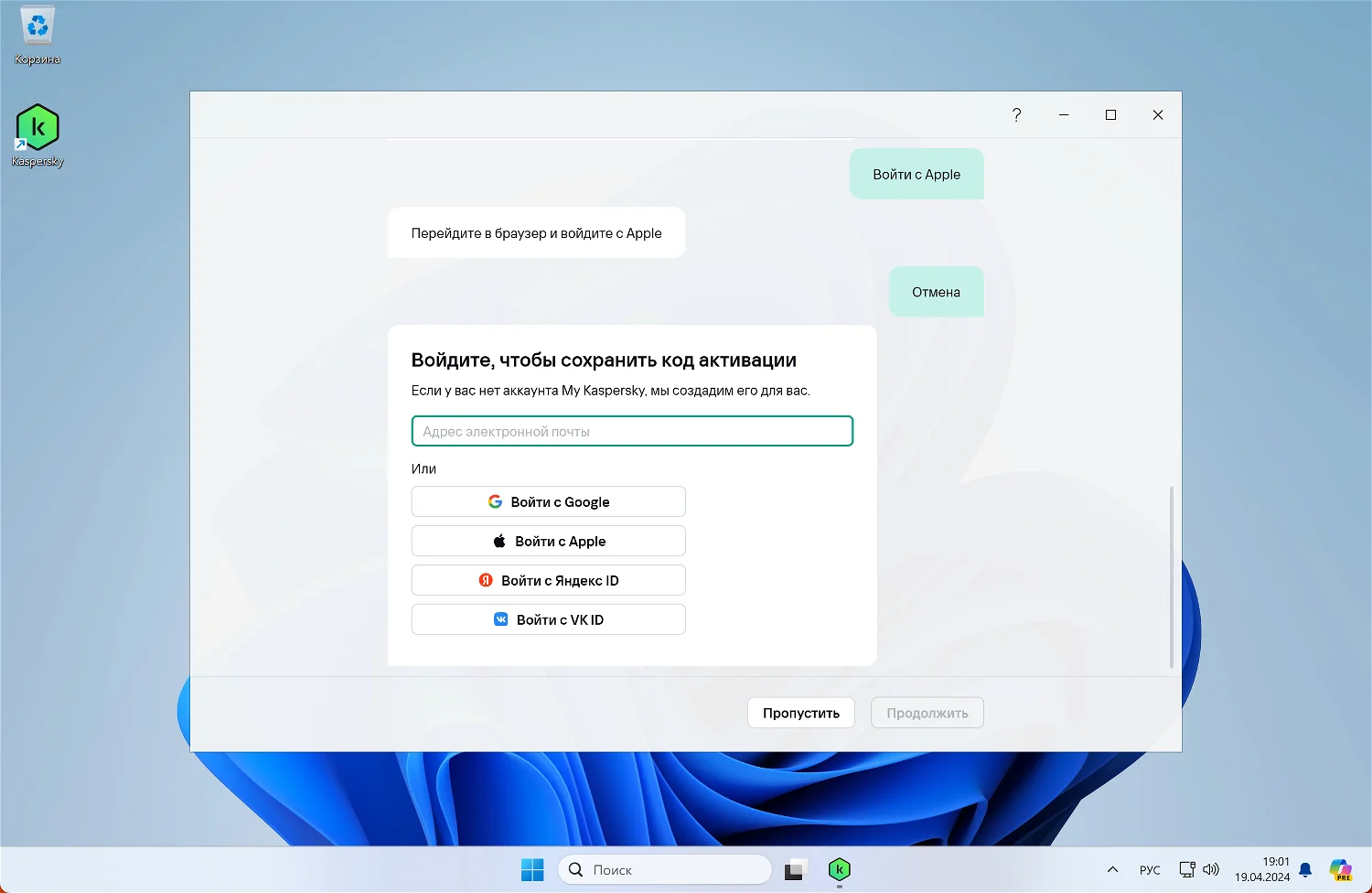Click the Войти с Apple chat bubble
The image size is (1372, 893).
[x=916, y=174]
